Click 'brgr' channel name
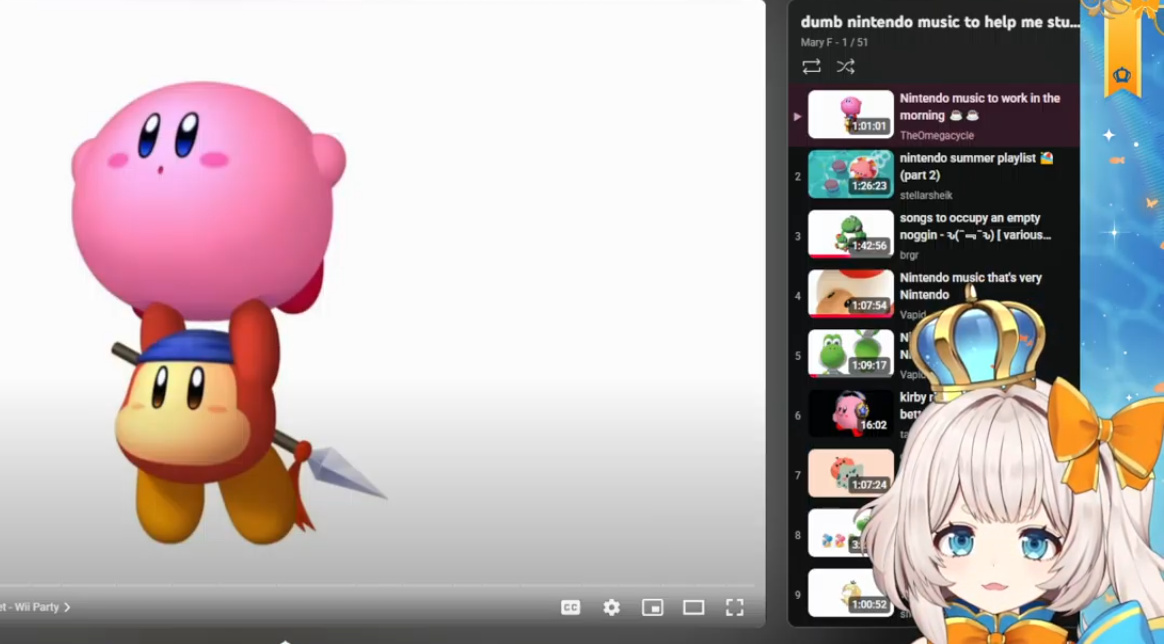 click(x=909, y=254)
